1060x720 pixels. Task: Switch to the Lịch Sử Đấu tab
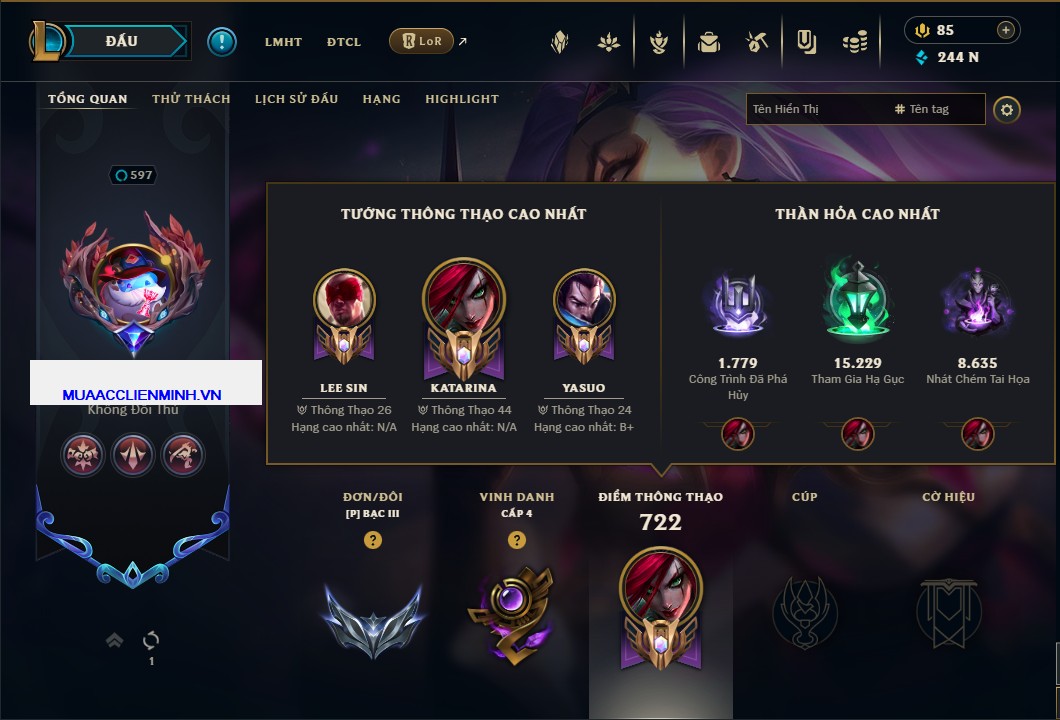click(x=296, y=99)
